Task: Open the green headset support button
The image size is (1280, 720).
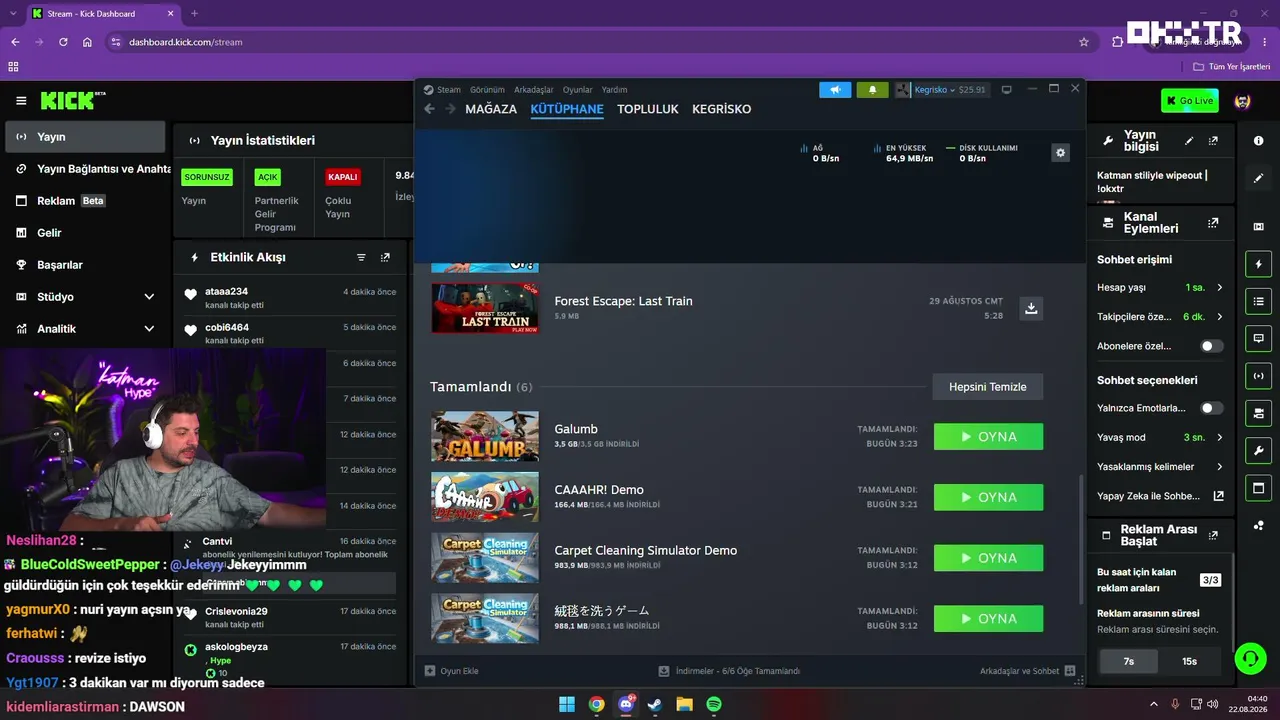Action: (x=1250, y=657)
